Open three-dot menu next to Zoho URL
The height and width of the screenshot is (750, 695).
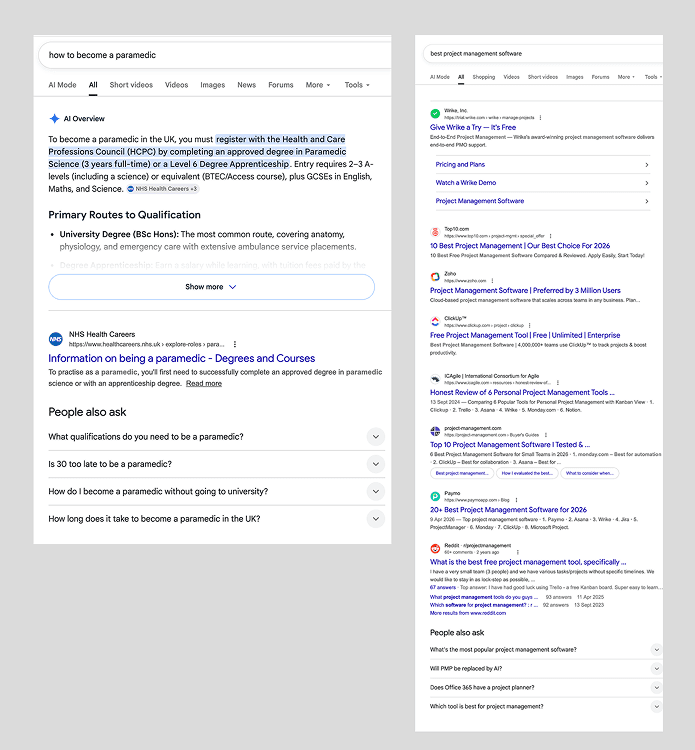492,281
